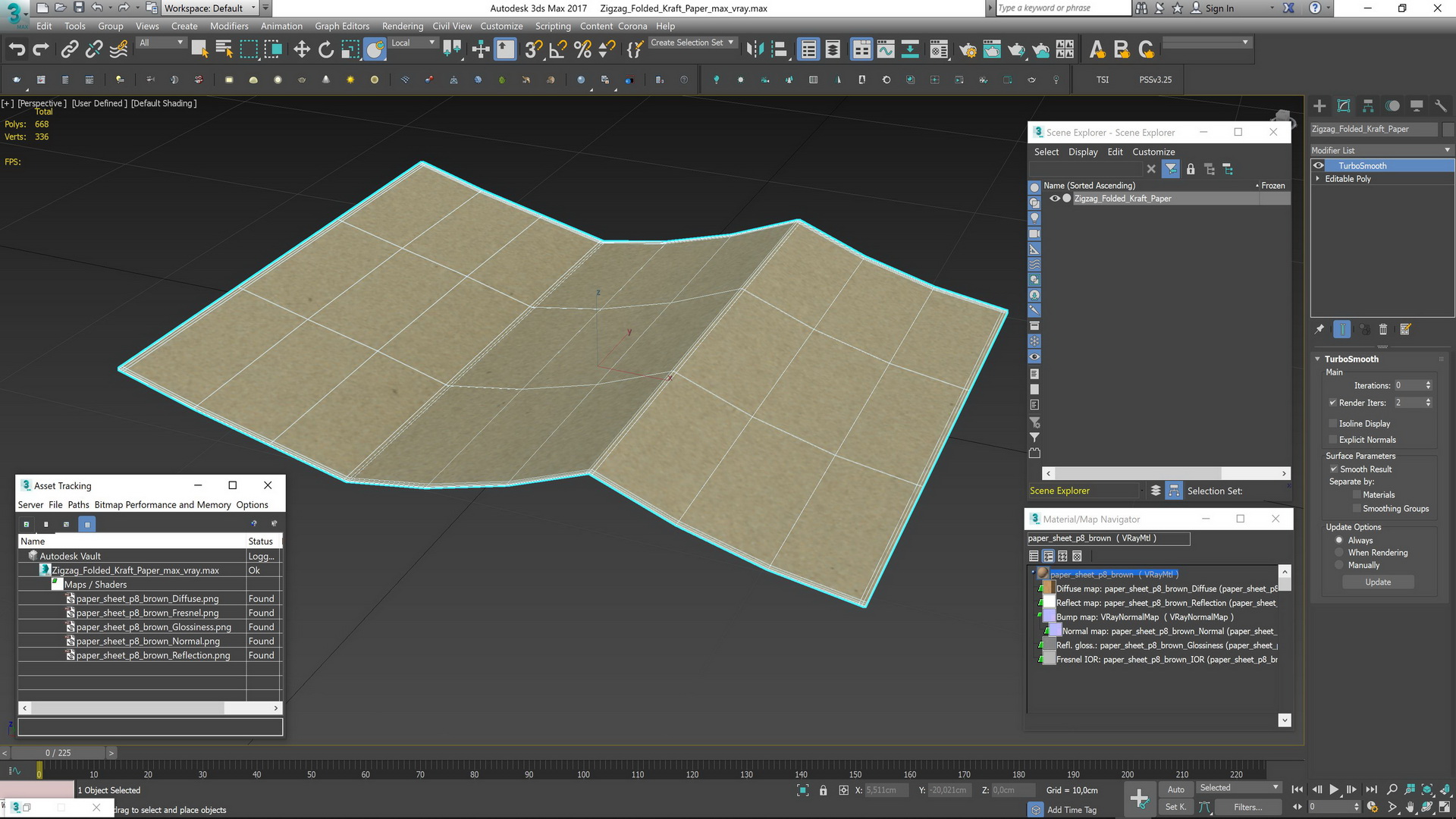Click the Always radio button under Update Options
Viewport: 1456px width, 819px height.
[1341, 539]
